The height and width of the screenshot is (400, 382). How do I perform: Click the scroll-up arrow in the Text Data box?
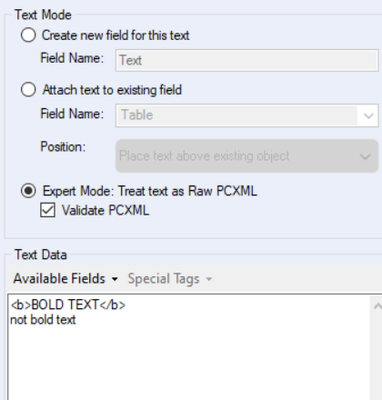click(x=377, y=306)
